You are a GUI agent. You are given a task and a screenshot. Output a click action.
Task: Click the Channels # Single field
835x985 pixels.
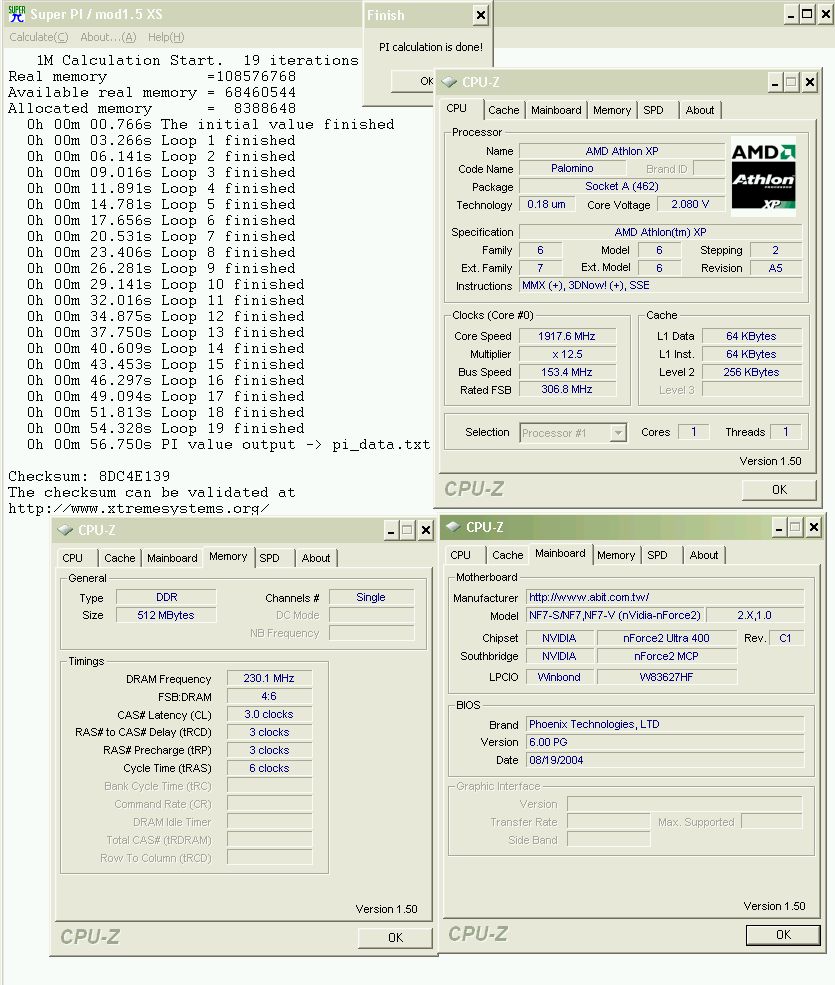point(371,597)
